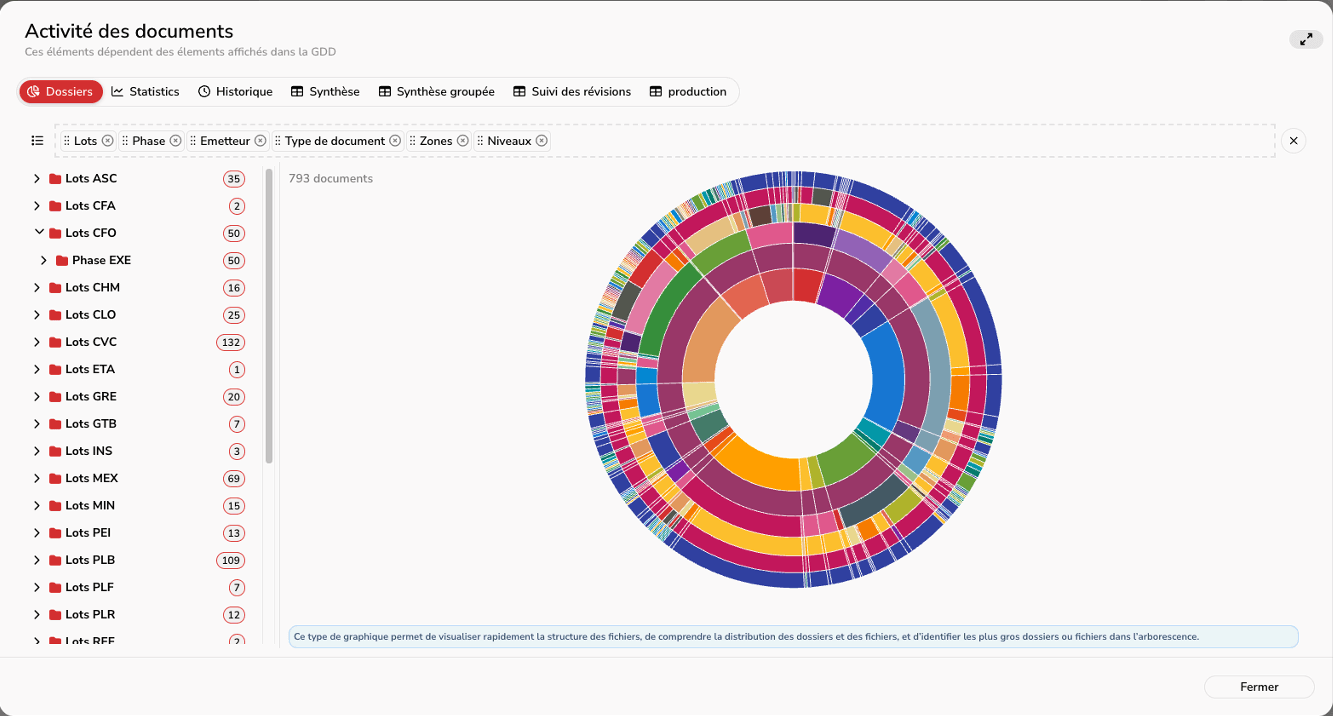
Task: Expand the Lots PLB folder
Action: (37, 560)
